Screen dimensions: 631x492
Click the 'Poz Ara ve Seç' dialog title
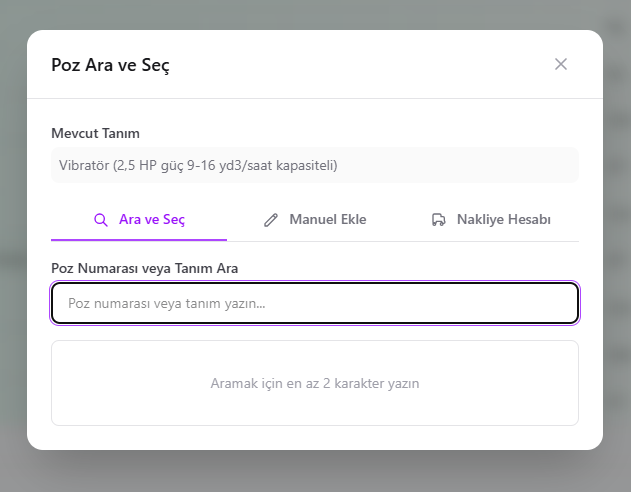click(x=110, y=65)
